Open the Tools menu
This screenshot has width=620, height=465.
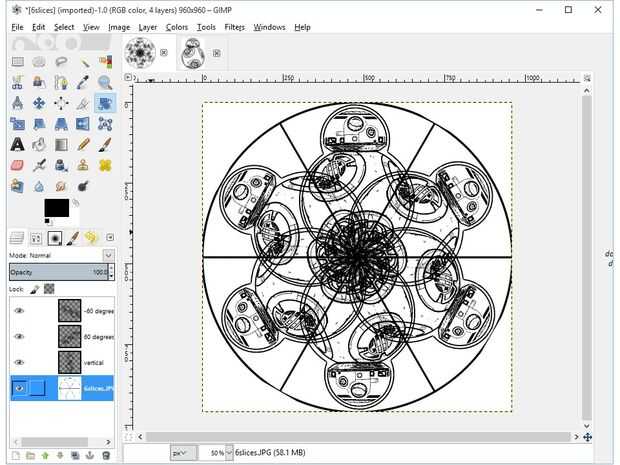206,27
